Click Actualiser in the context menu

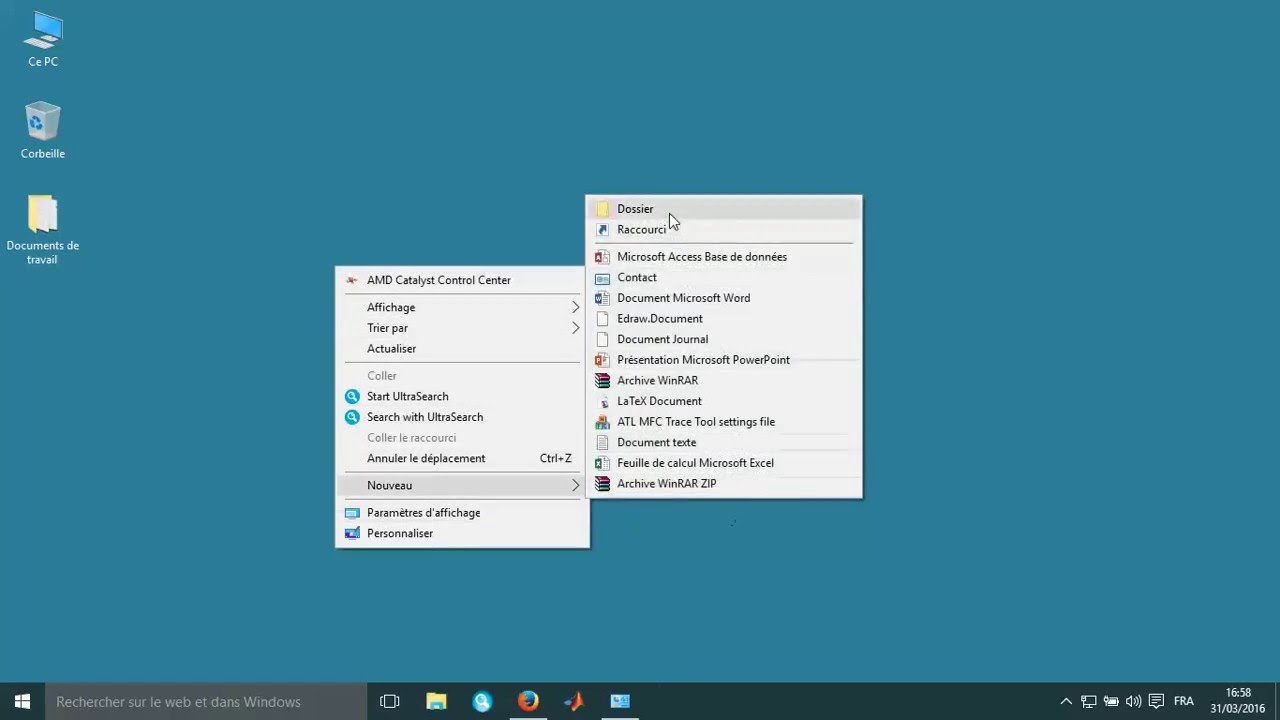click(x=462, y=349)
